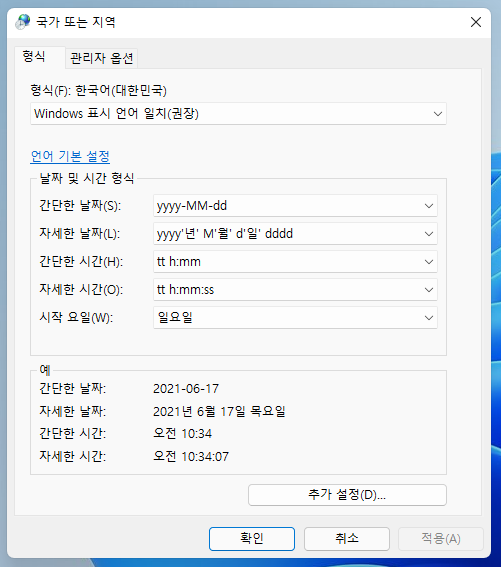This screenshot has width=501, height=567.
Task: Select the 2021-06-17 example date text
Action: [x=186, y=389]
